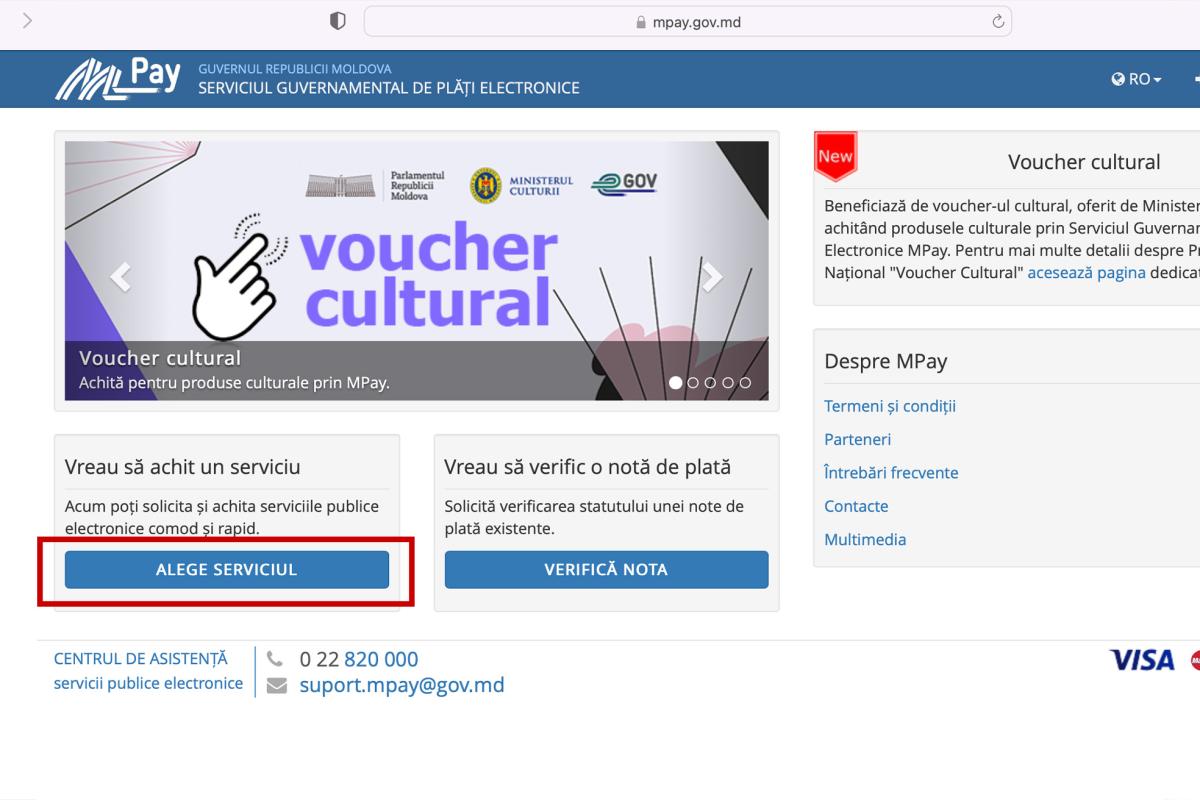Select the second carousel indicator dot

point(693,382)
